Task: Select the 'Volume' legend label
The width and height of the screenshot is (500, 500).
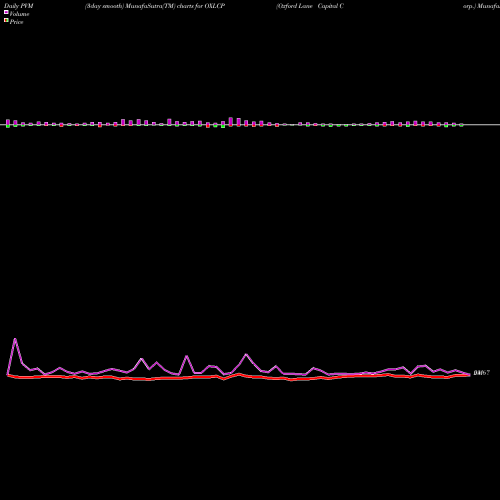Action: pos(19,14)
